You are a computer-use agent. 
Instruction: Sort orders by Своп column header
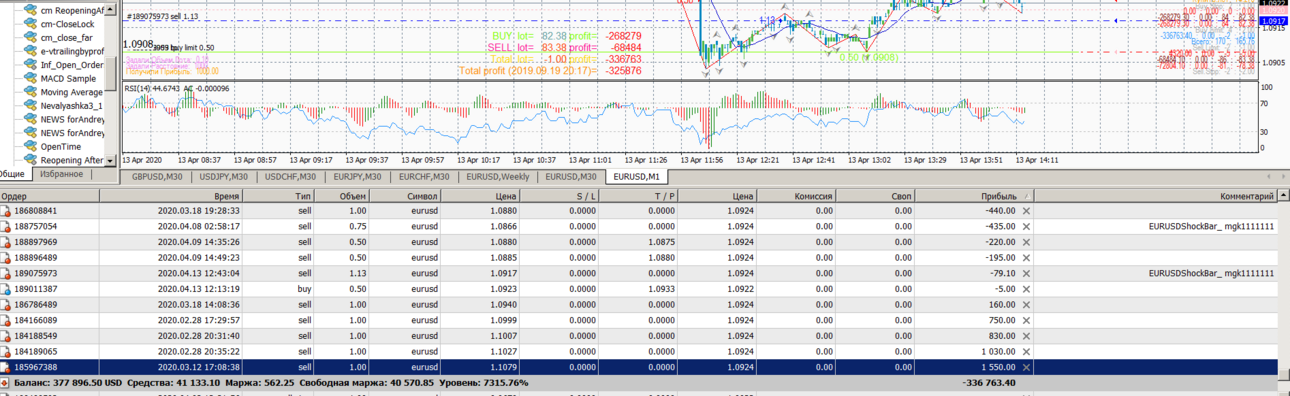pos(876,197)
